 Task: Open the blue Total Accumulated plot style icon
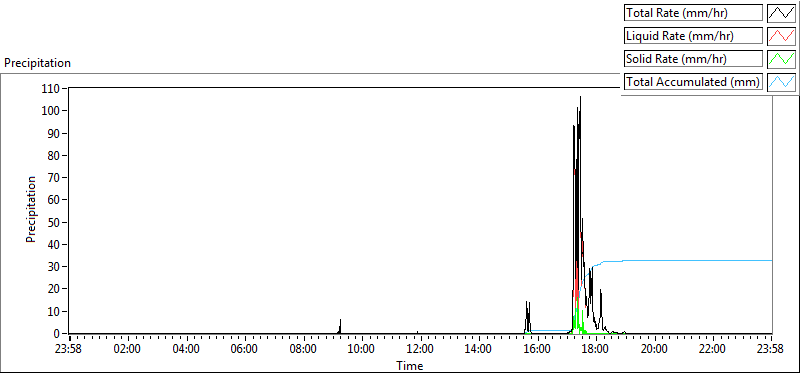[x=781, y=82]
